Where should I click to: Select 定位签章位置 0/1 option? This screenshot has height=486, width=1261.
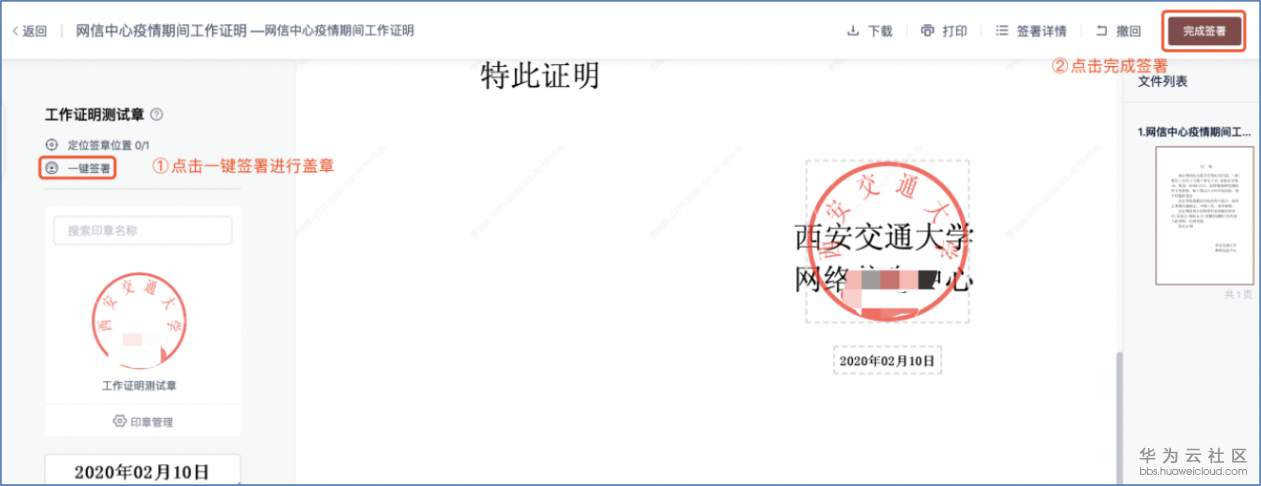98,145
